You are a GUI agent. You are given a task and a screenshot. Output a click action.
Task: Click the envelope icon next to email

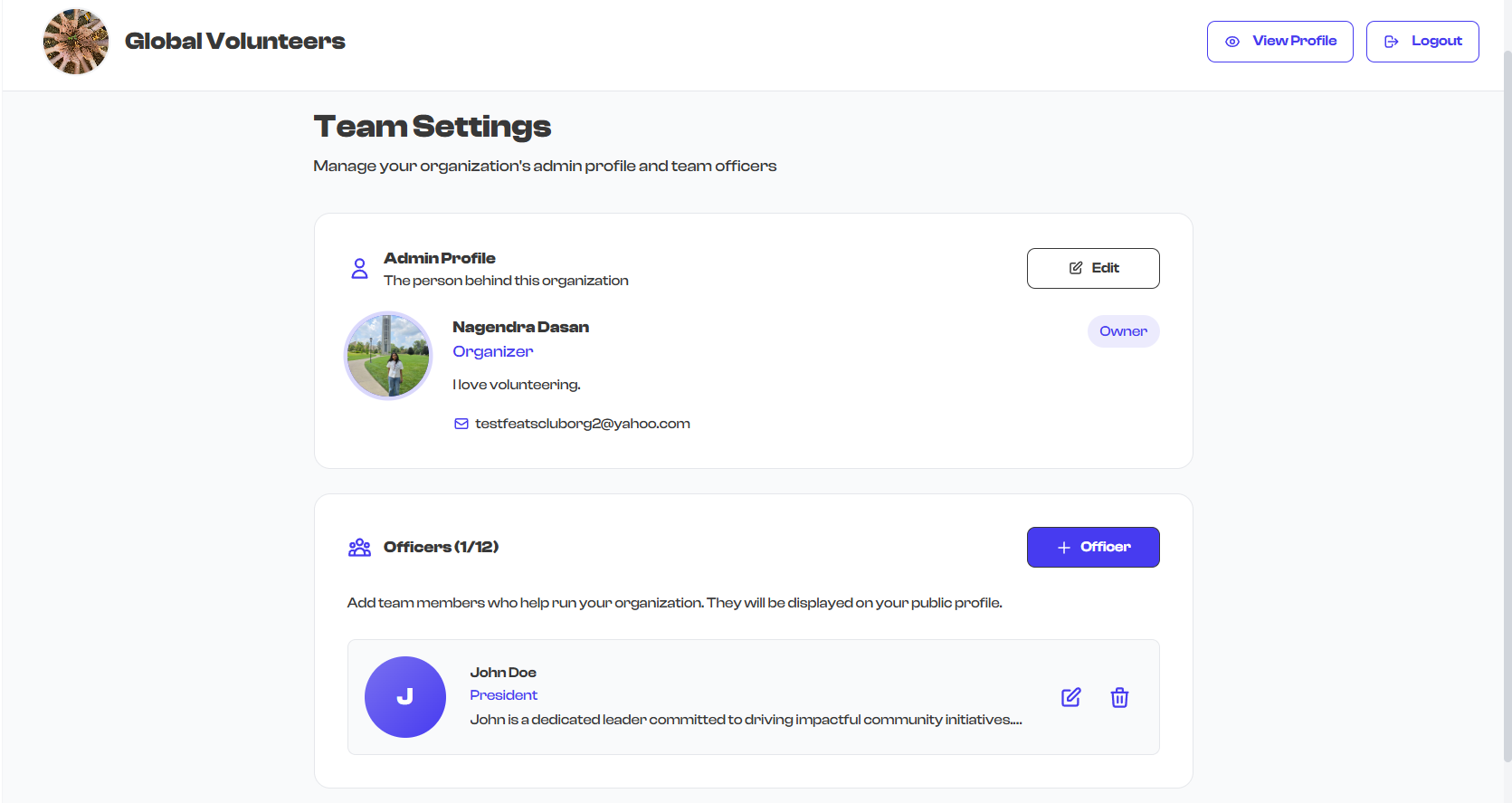(x=461, y=424)
